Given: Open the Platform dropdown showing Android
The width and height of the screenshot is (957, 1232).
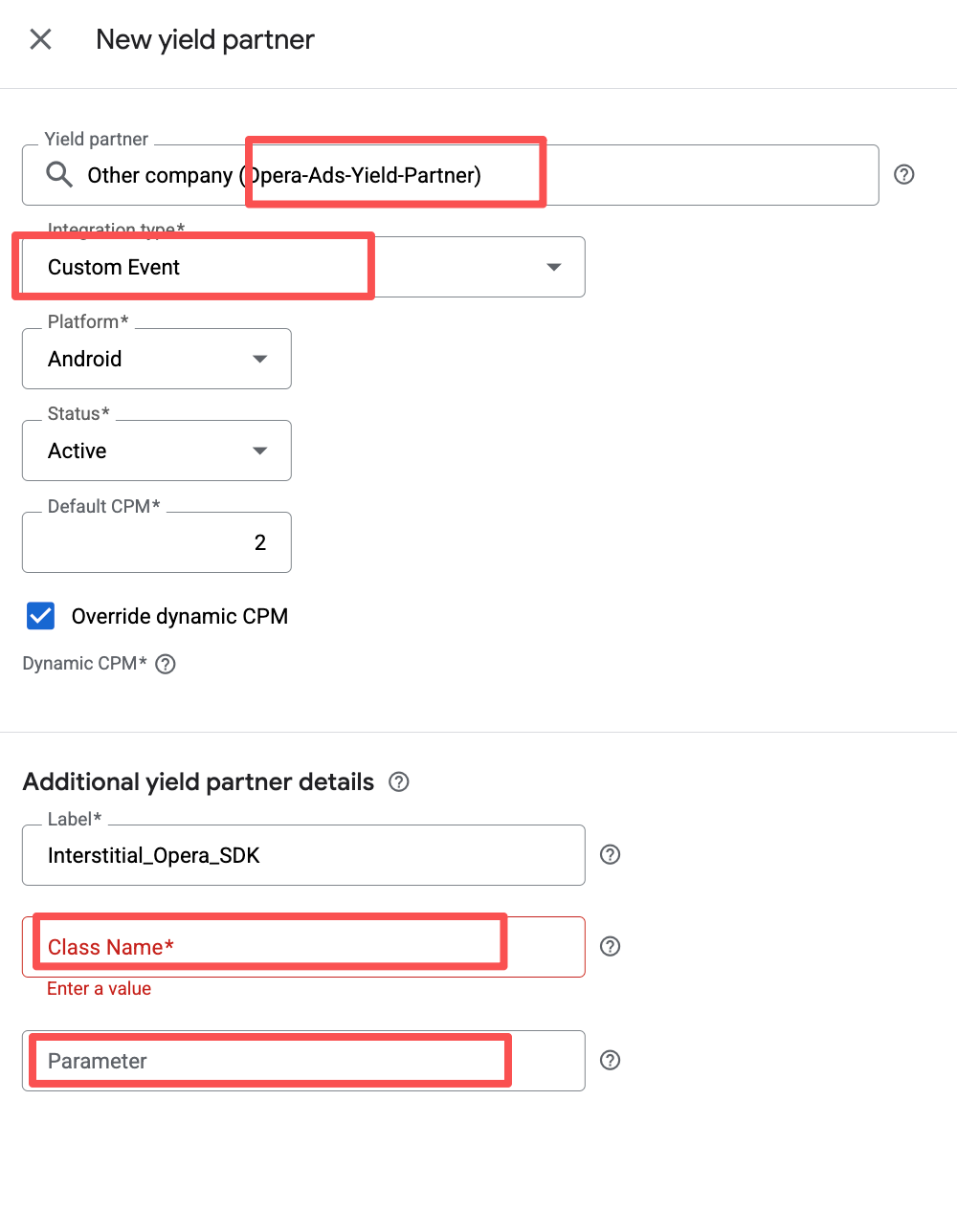Looking at the screenshot, I should pyautogui.click(x=157, y=359).
